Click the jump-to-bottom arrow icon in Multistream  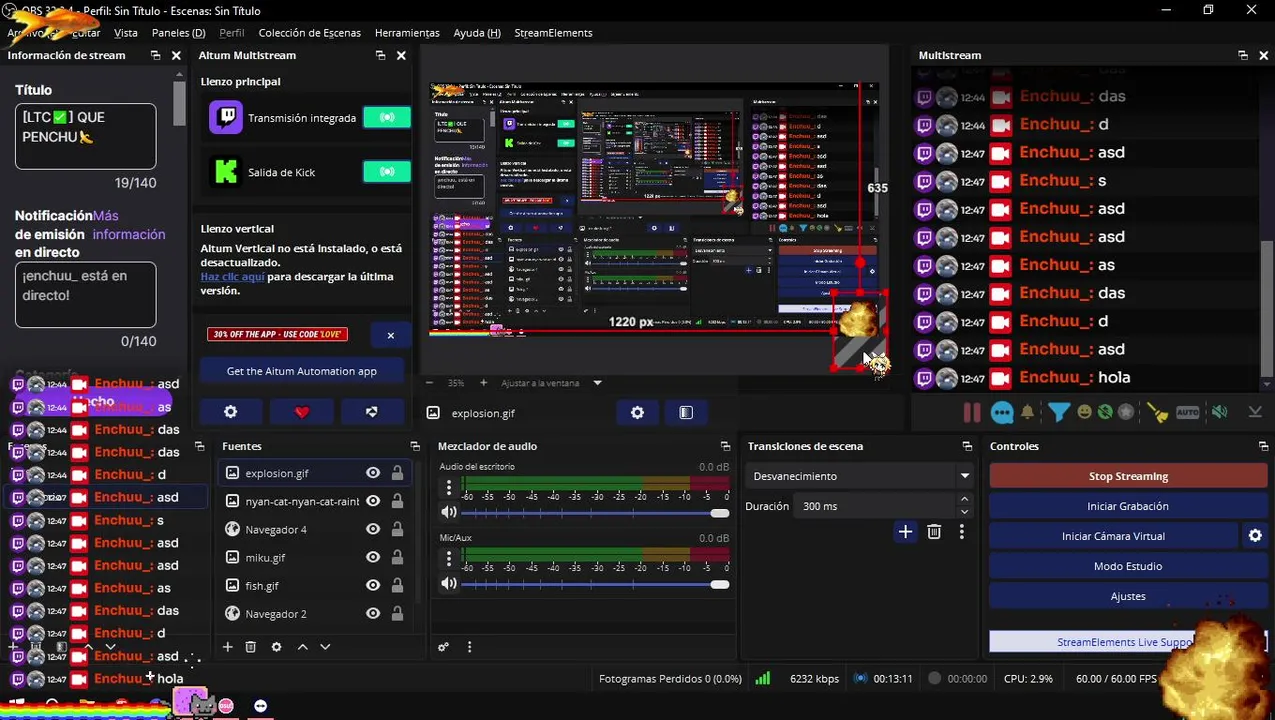[x=1255, y=412]
